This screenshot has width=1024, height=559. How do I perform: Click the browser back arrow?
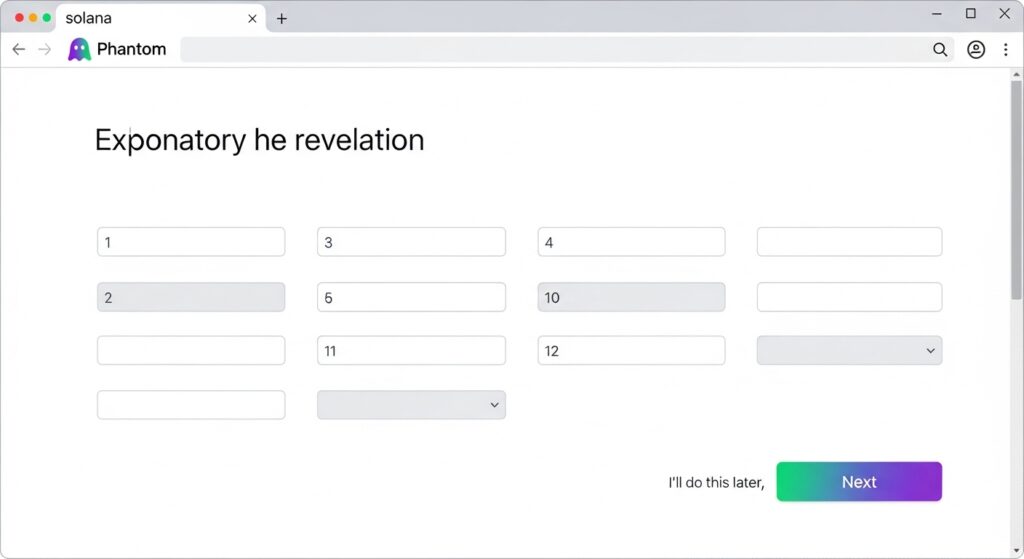(x=18, y=49)
